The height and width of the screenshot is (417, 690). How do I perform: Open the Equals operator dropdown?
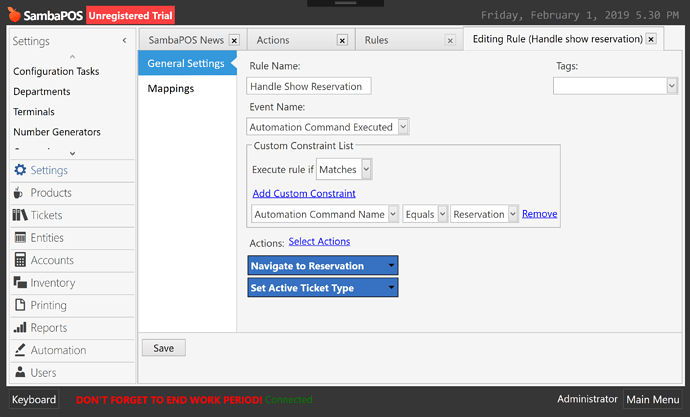[443, 214]
